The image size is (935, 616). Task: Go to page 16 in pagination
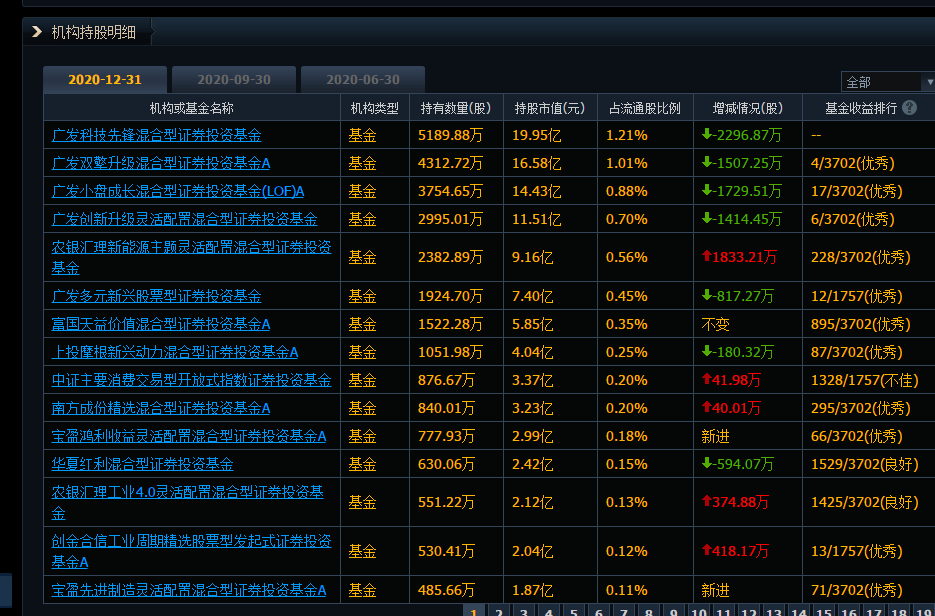pos(849,611)
